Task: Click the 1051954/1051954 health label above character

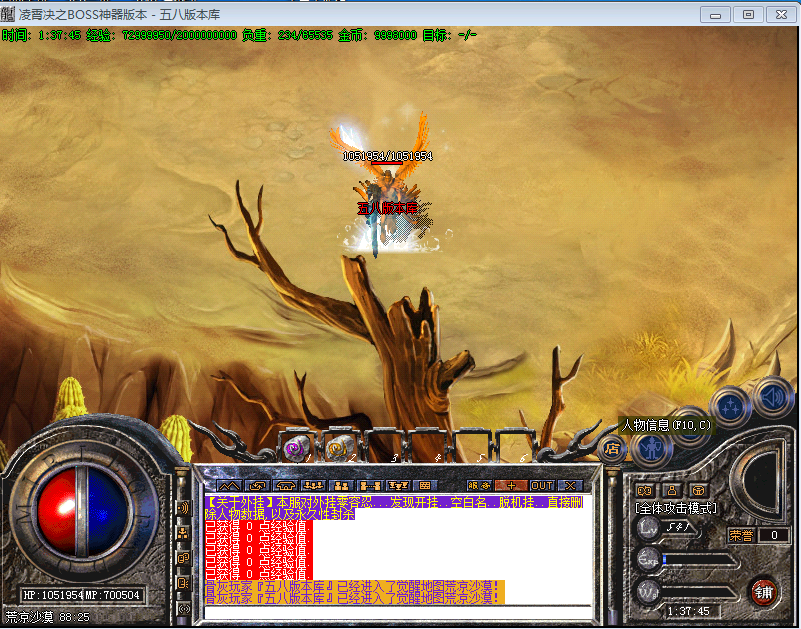Action: click(x=387, y=156)
